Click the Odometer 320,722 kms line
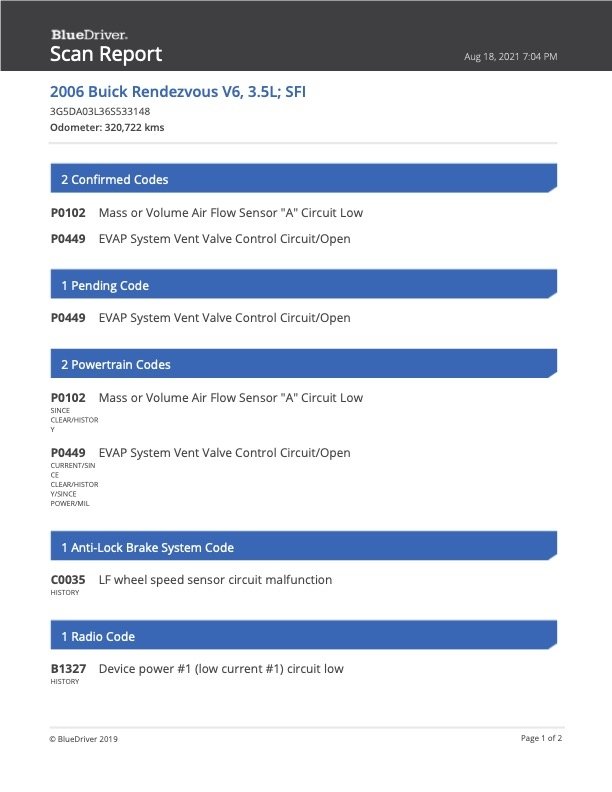This screenshot has height=792, width=612. 107,128
